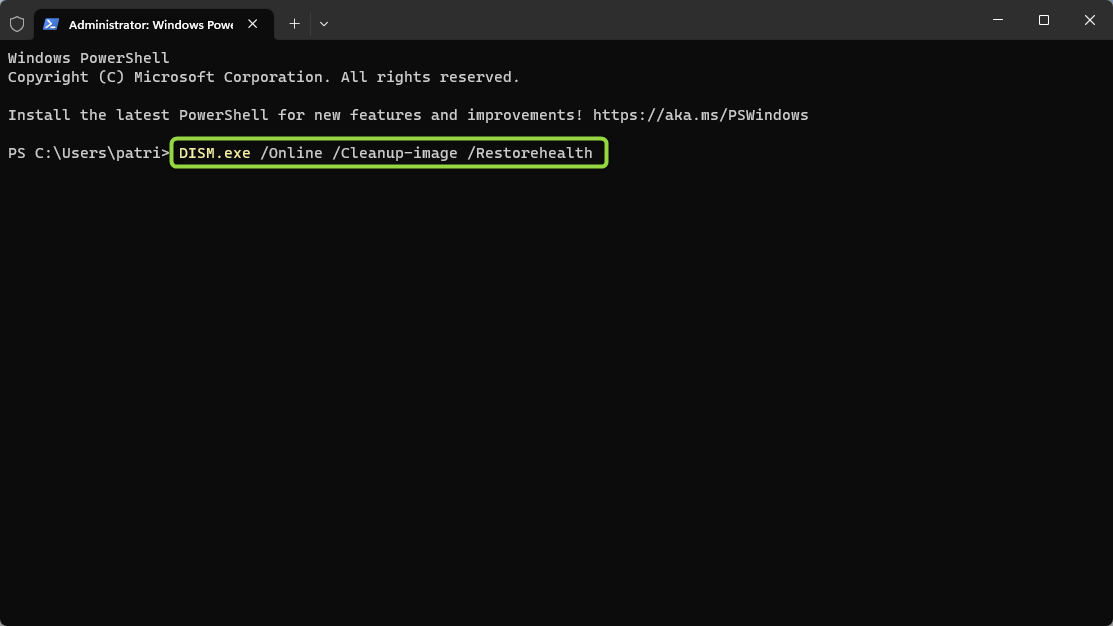The height and width of the screenshot is (626, 1113).
Task: Select the Administrator: Windows PowerShell tab title
Action: (x=150, y=25)
